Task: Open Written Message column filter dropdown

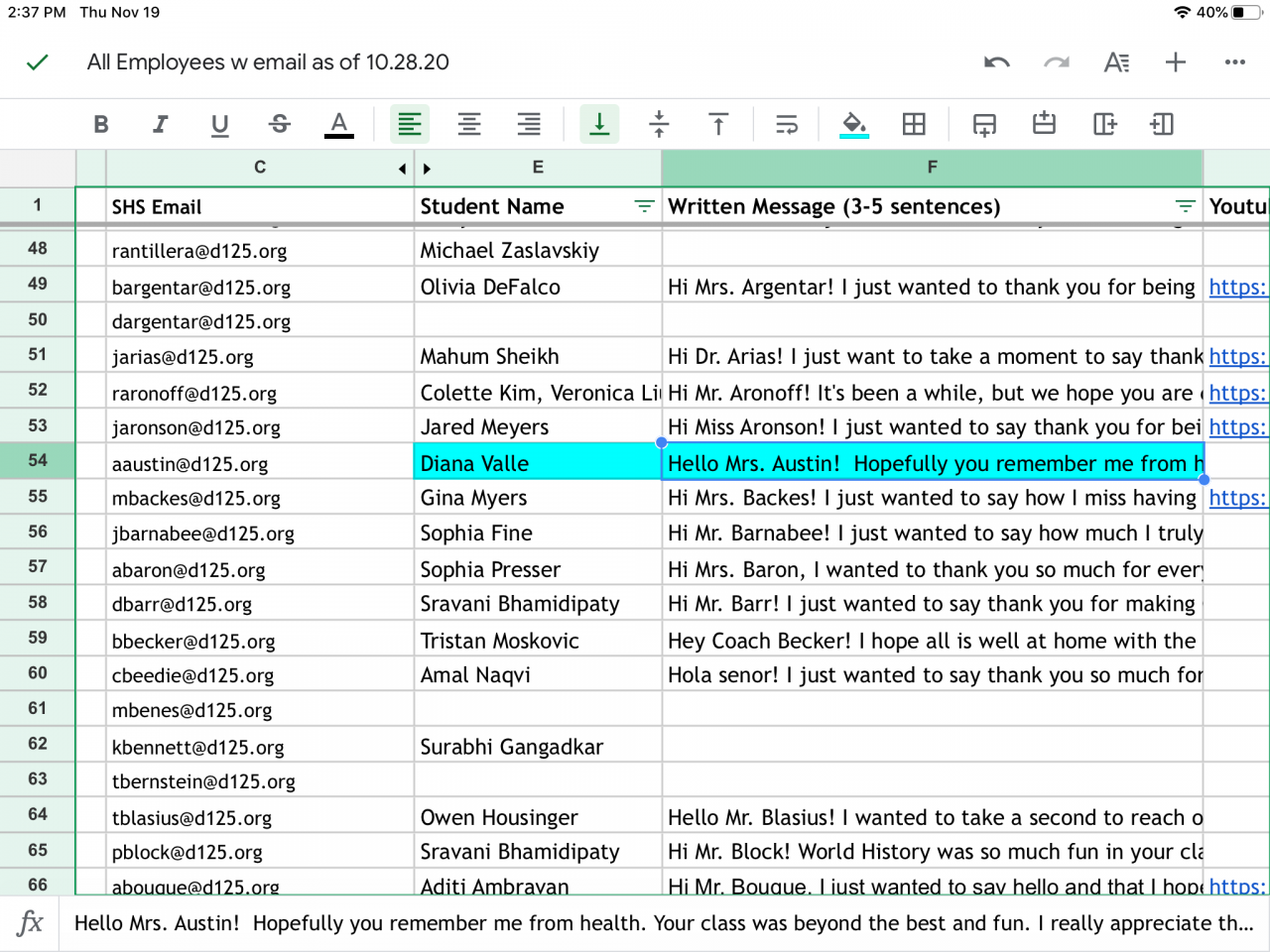Action: [1185, 206]
